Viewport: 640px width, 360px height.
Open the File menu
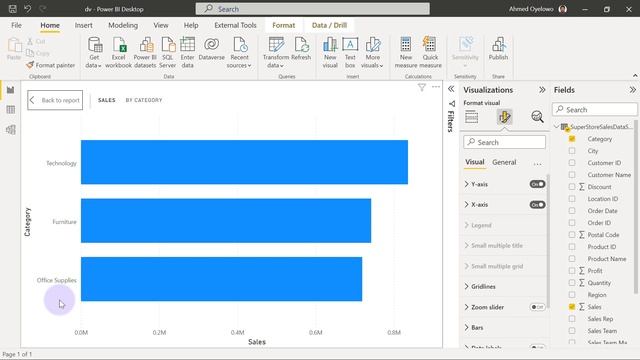point(16,25)
